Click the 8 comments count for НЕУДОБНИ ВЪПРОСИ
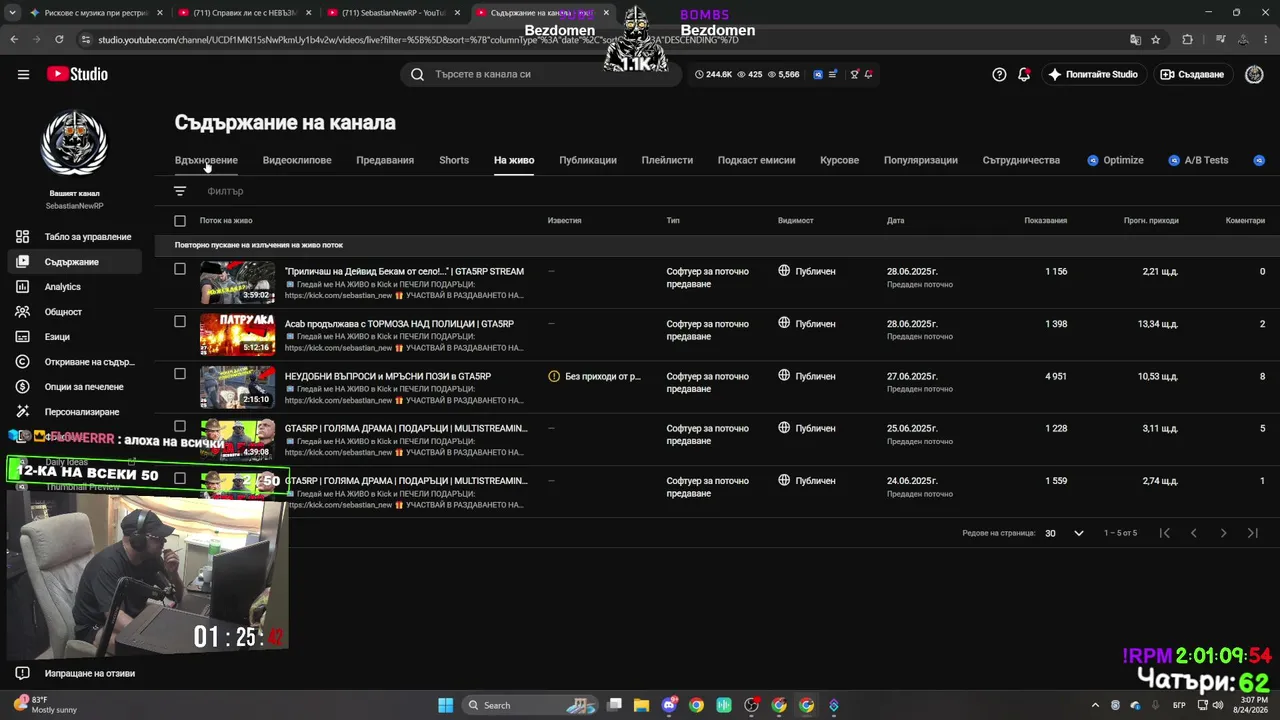 tap(1262, 377)
